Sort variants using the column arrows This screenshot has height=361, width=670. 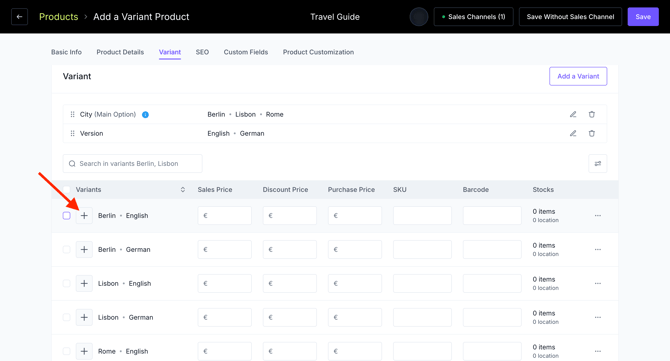[183, 190]
